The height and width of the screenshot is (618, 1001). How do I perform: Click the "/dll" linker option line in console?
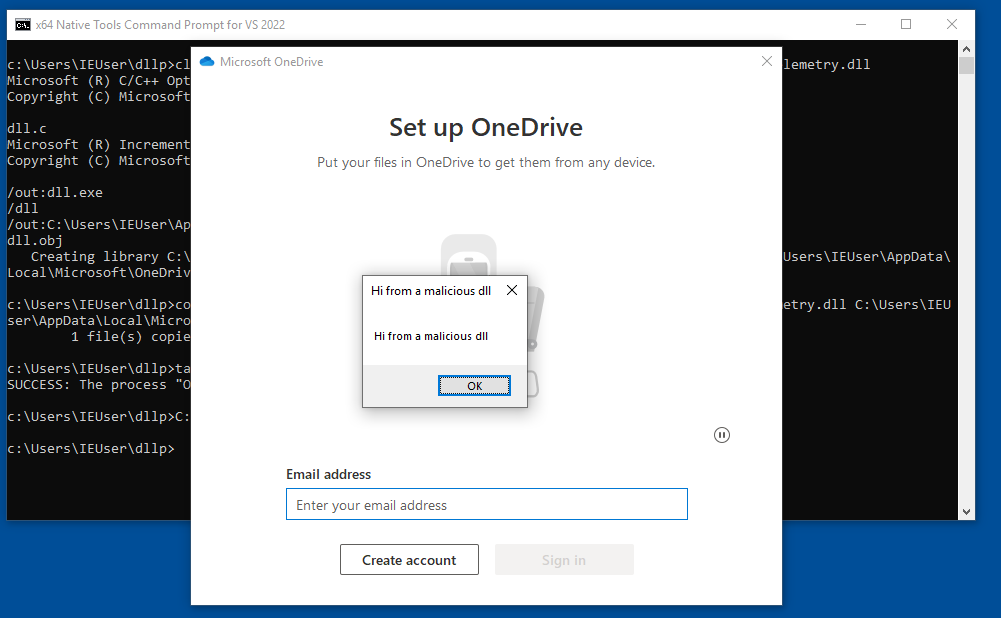[22, 208]
